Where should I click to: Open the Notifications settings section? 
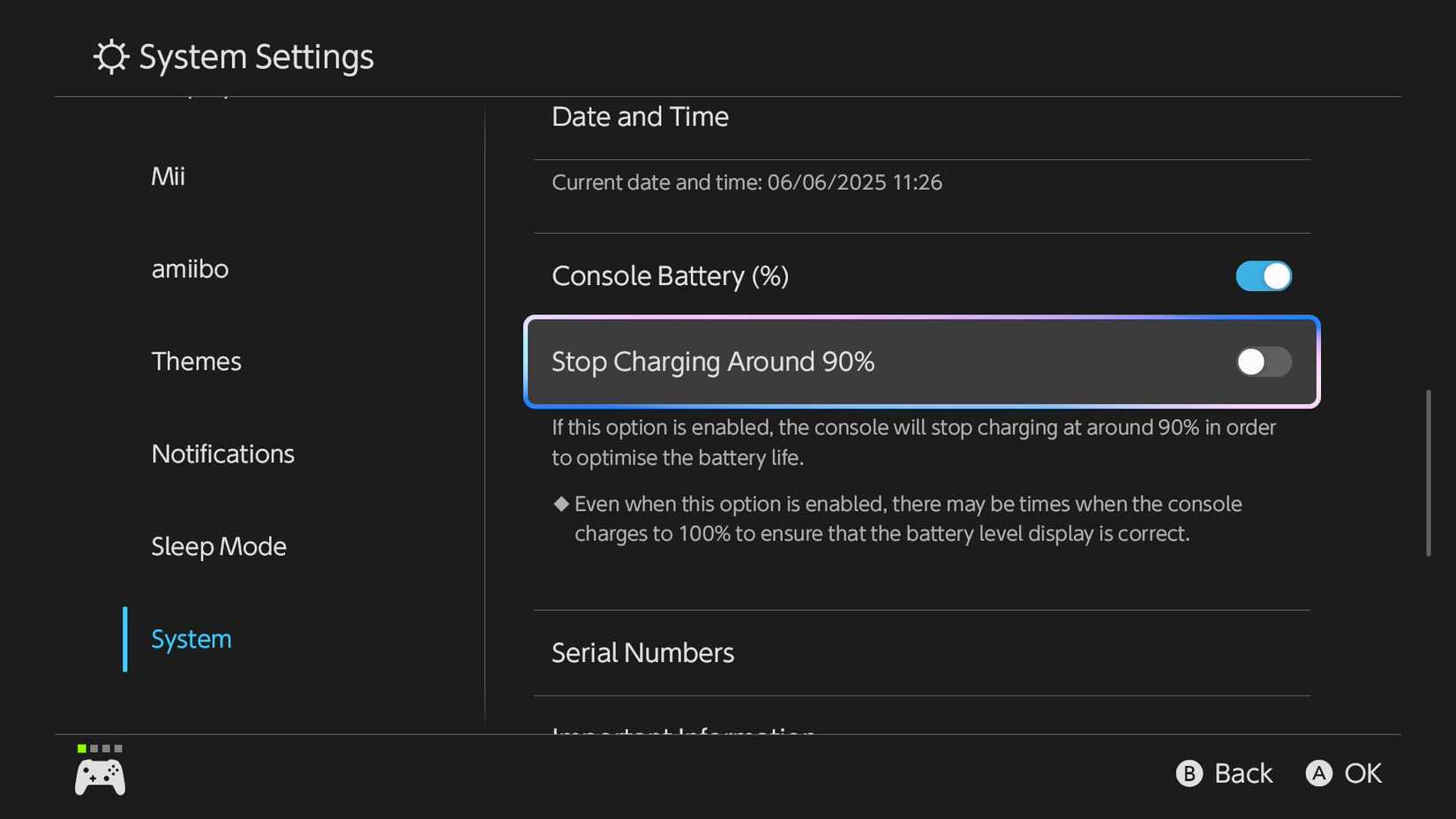(222, 454)
